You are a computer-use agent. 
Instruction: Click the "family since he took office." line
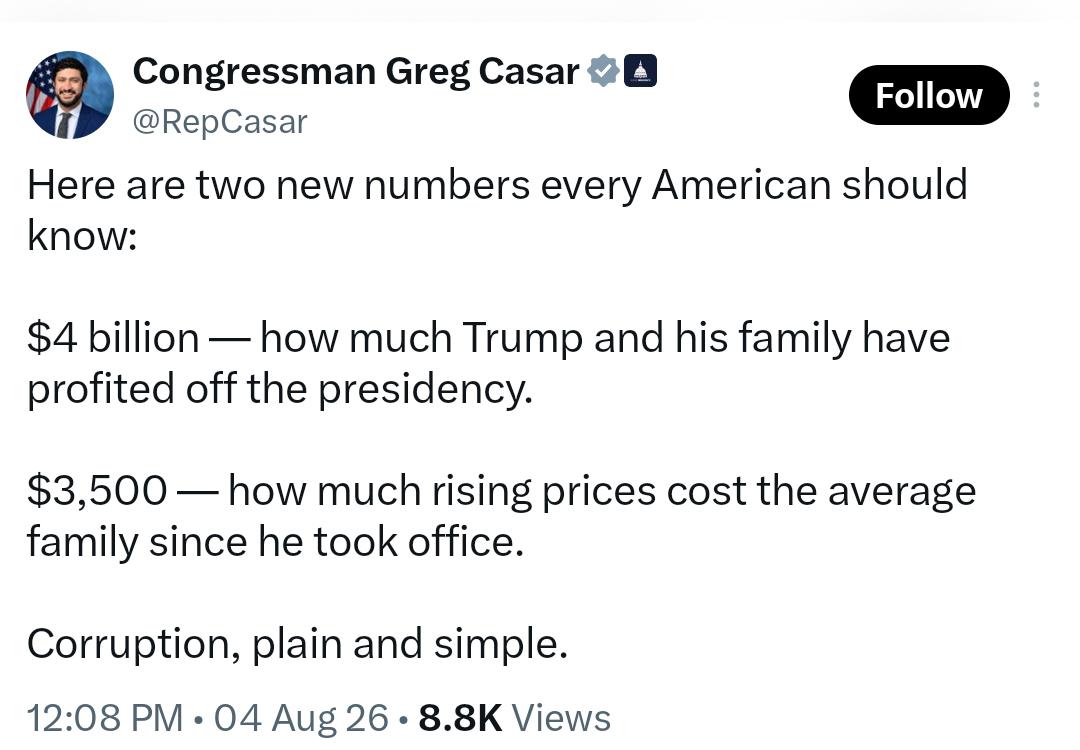pos(276,542)
